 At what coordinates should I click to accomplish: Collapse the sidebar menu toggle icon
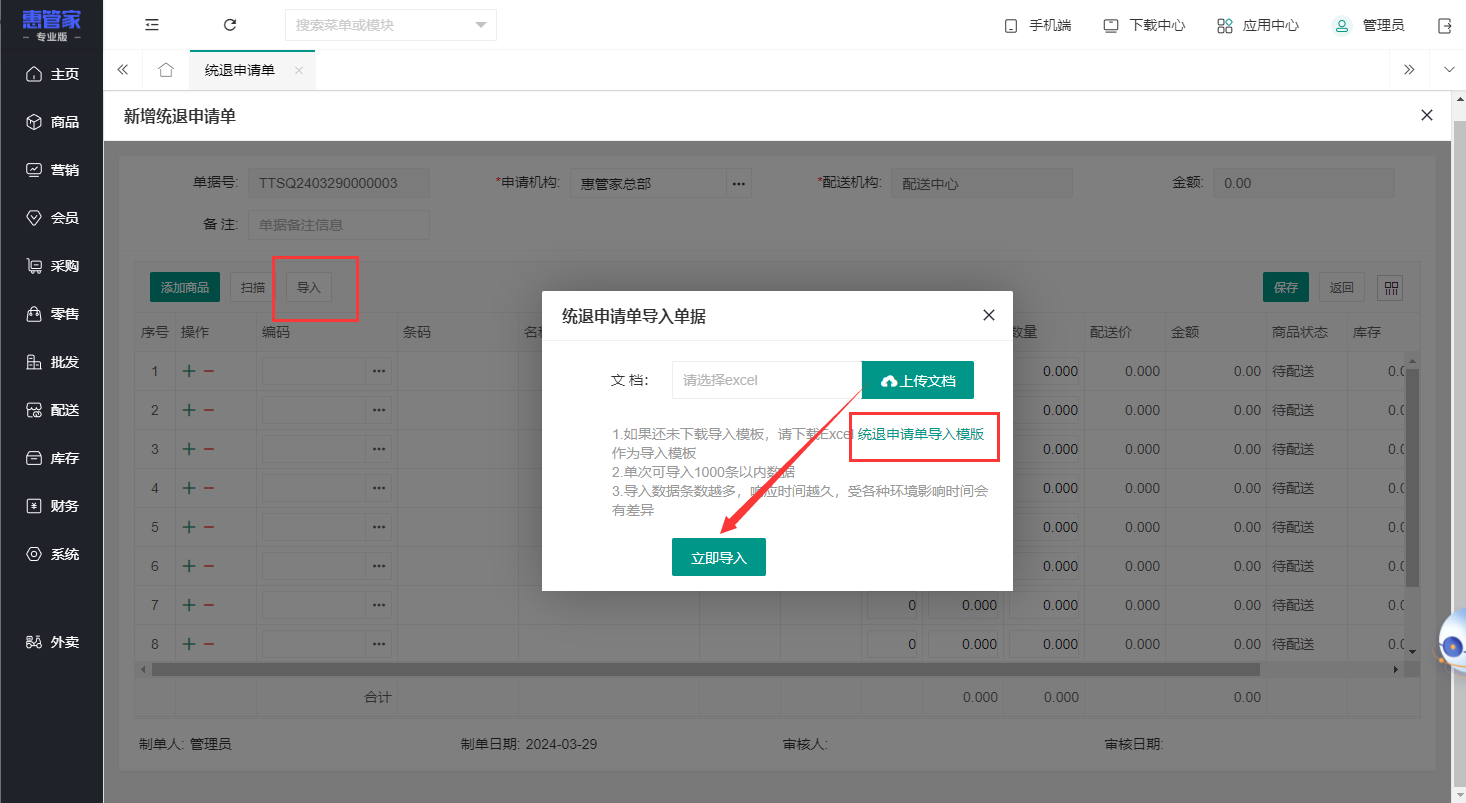pyautogui.click(x=152, y=25)
